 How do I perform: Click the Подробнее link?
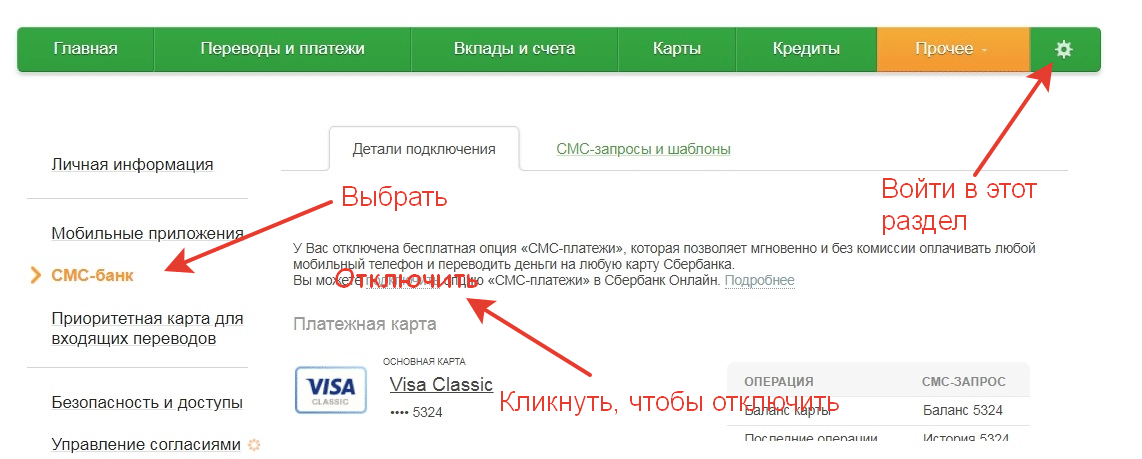pos(760,280)
